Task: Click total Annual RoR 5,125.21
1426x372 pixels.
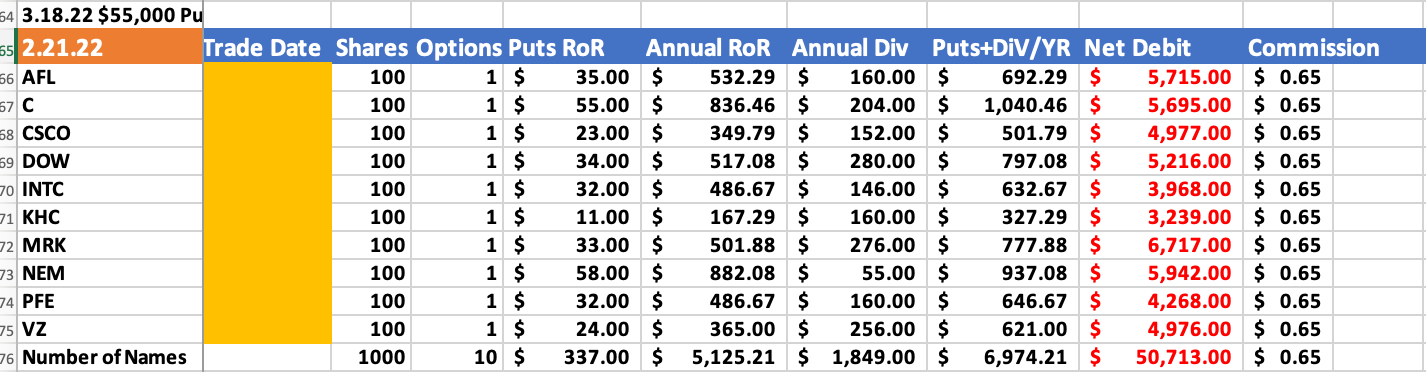Action: pos(713,357)
